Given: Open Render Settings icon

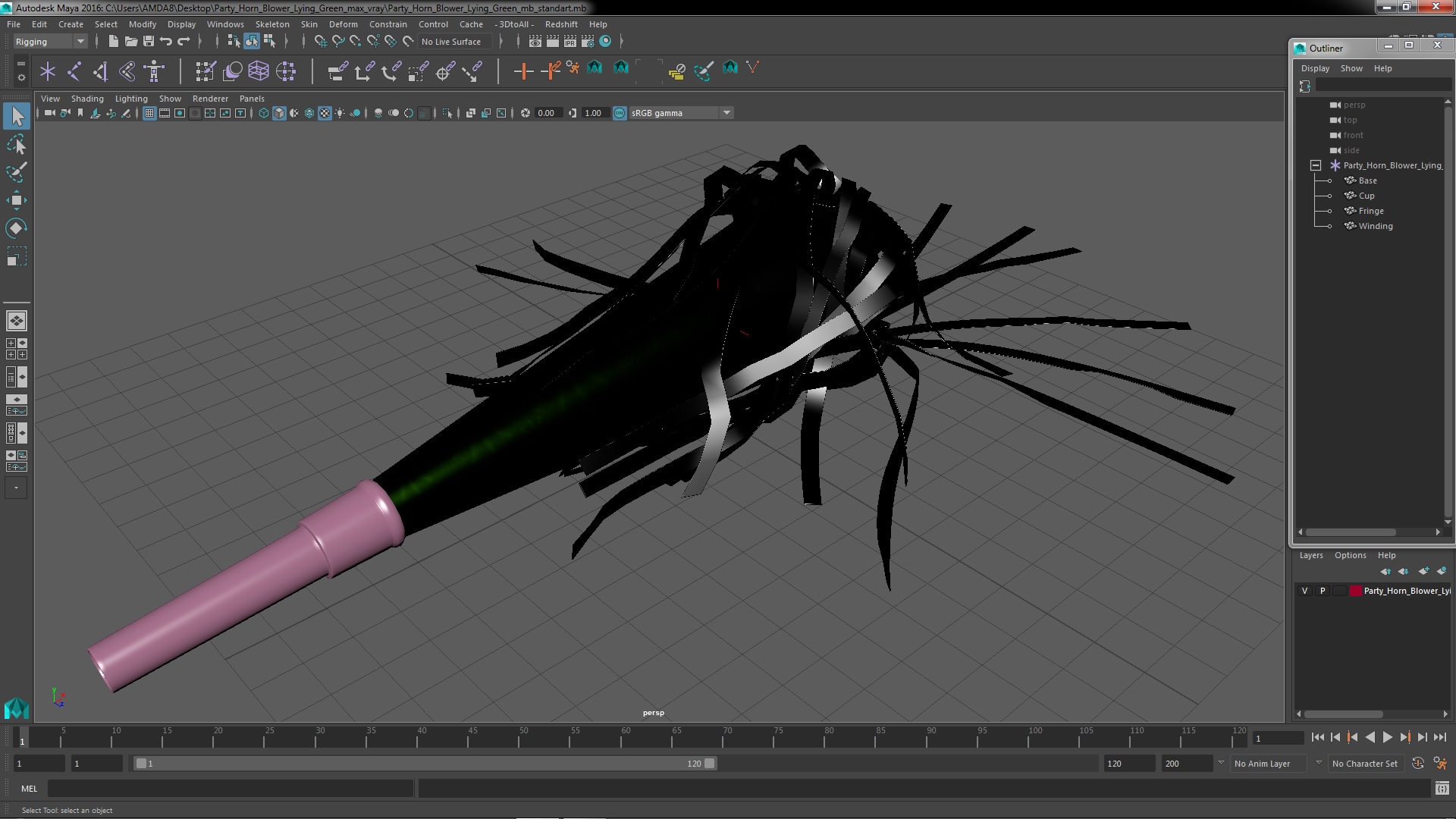Looking at the screenshot, I should 588,42.
